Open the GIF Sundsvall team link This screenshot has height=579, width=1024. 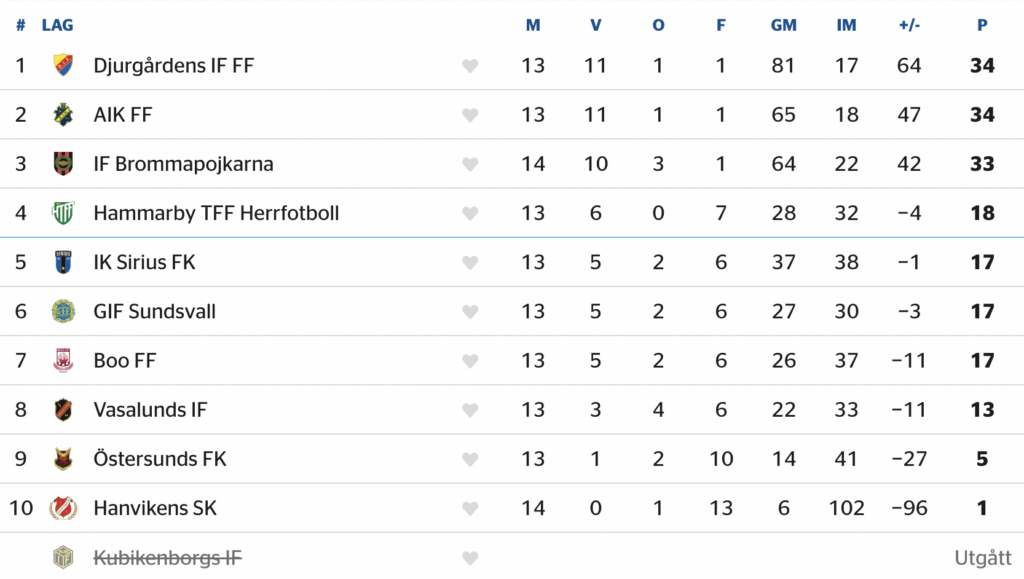[154, 311]
